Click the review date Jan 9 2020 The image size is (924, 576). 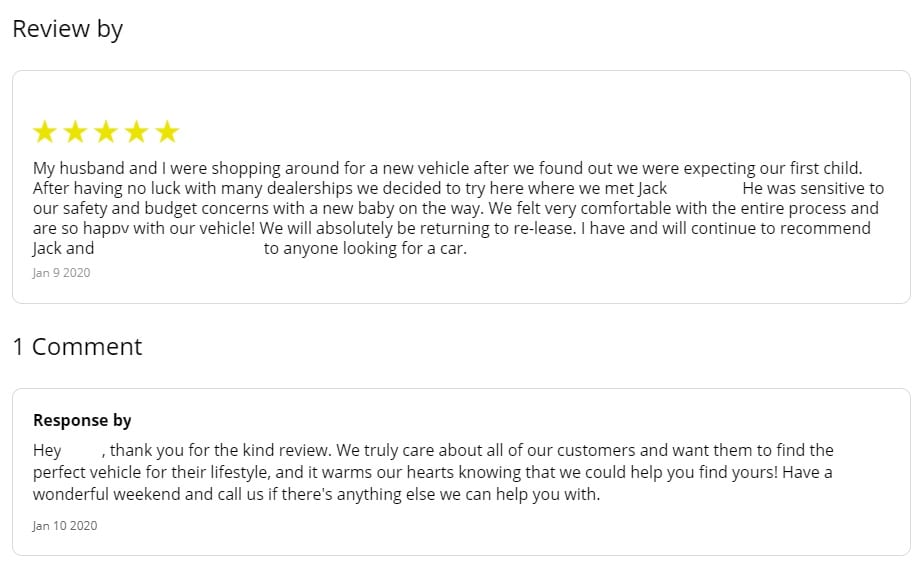(x=61, y=272)
